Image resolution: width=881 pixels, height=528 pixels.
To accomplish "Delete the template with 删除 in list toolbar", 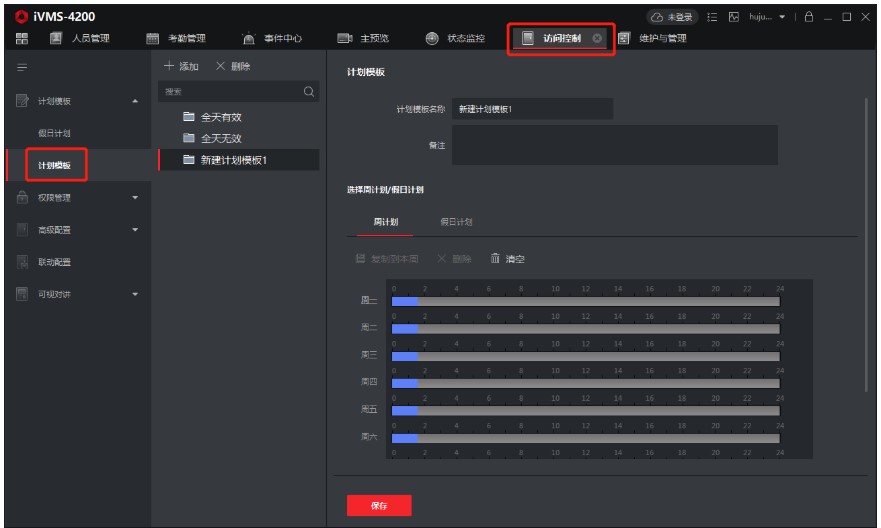I will (x=233, y=66).
